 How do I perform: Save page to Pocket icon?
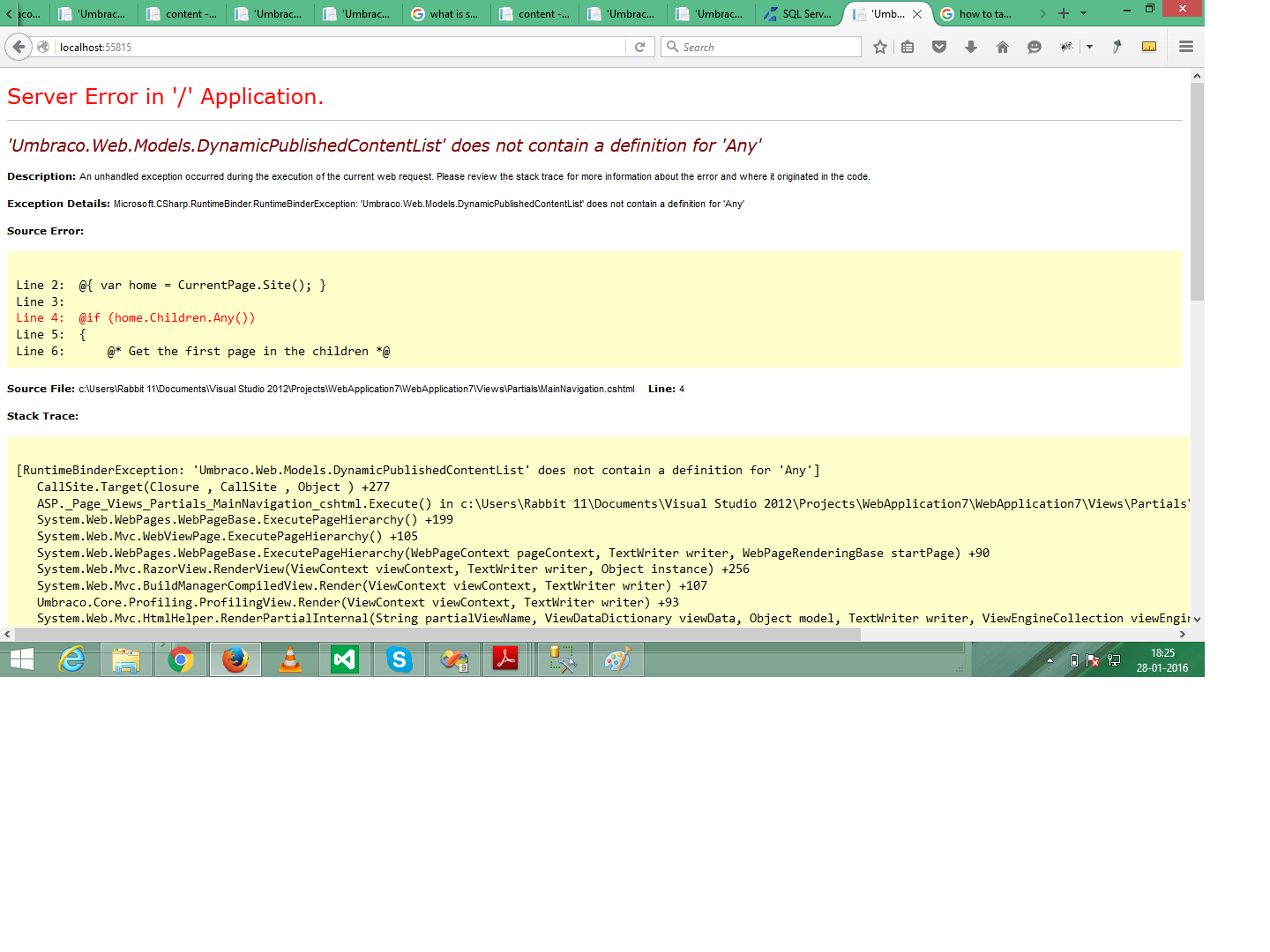(x=939, y=47)
